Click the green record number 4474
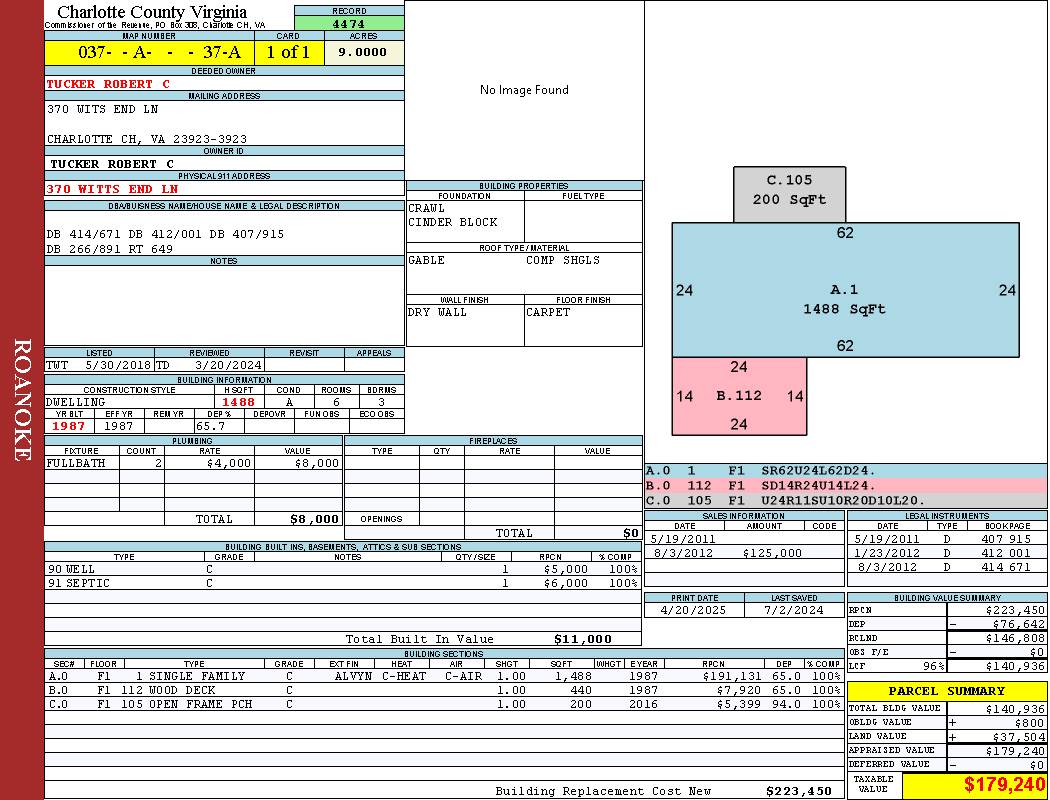 [349, 23]
